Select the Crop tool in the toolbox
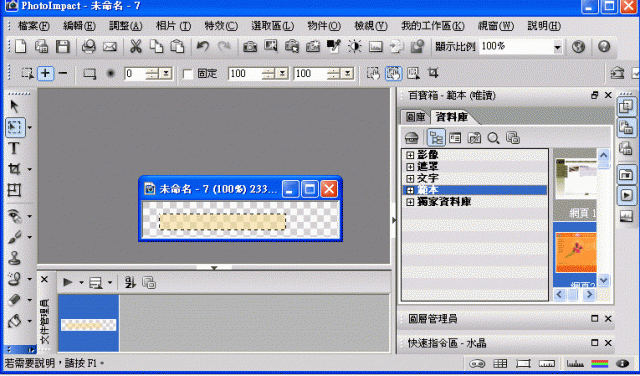640x376 pixels. click(x=14, y=169)
